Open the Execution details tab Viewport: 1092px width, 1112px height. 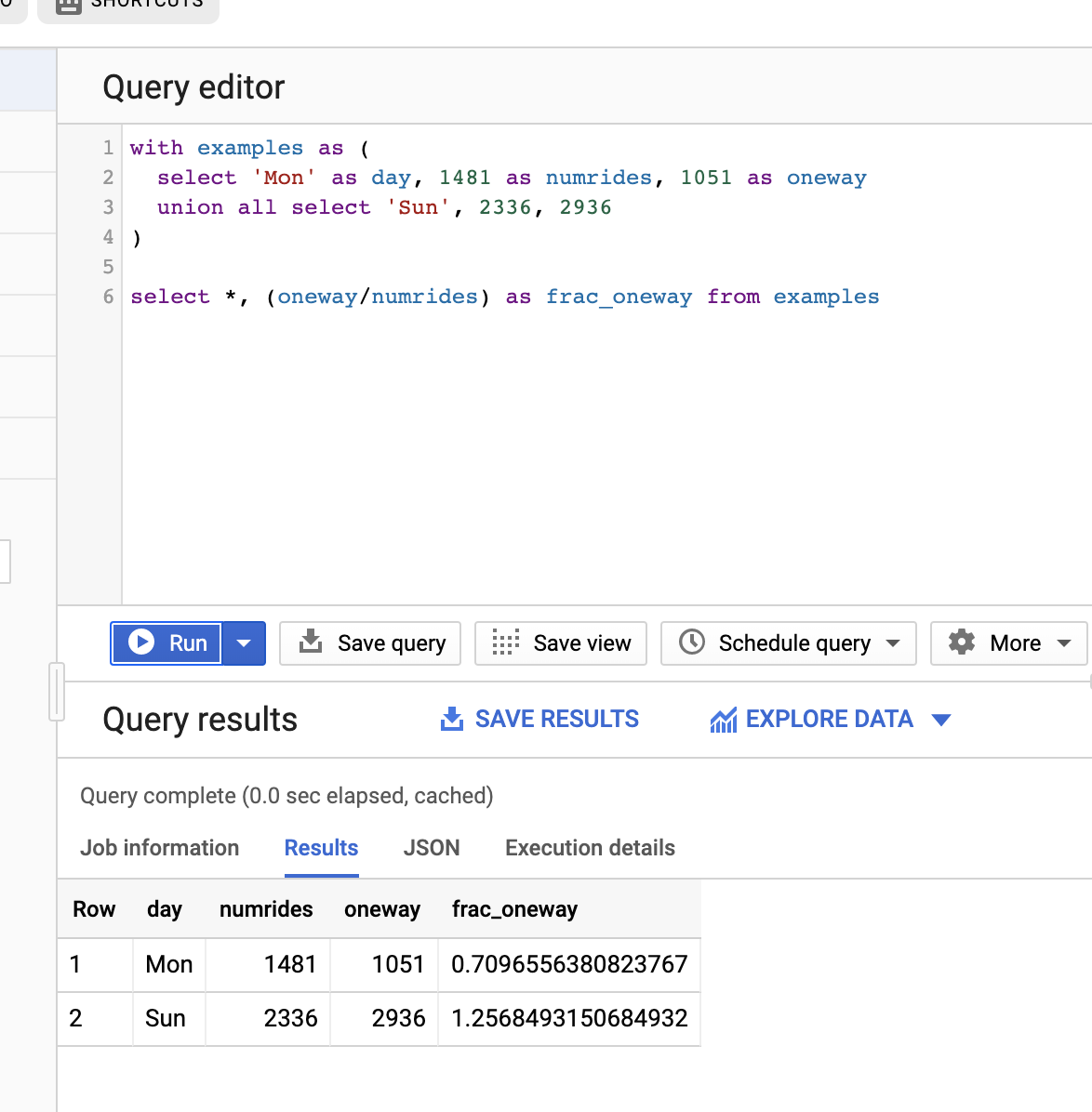(x=589, y=847)
